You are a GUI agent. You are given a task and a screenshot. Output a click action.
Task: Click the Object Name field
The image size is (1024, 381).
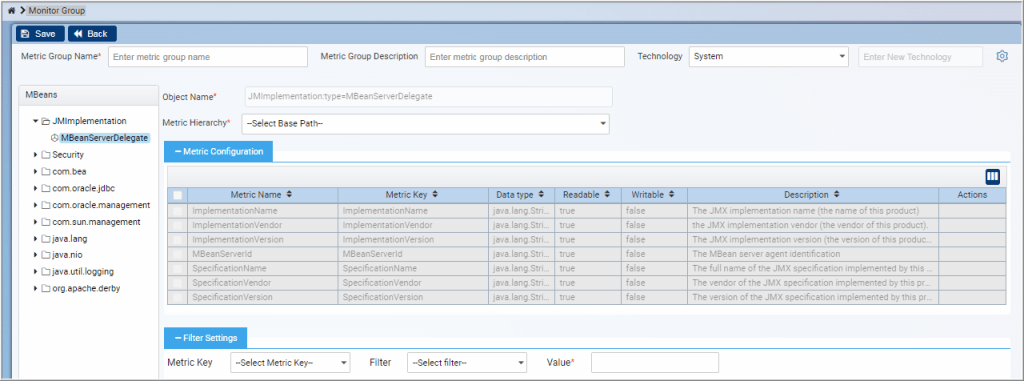coord(428,97)
